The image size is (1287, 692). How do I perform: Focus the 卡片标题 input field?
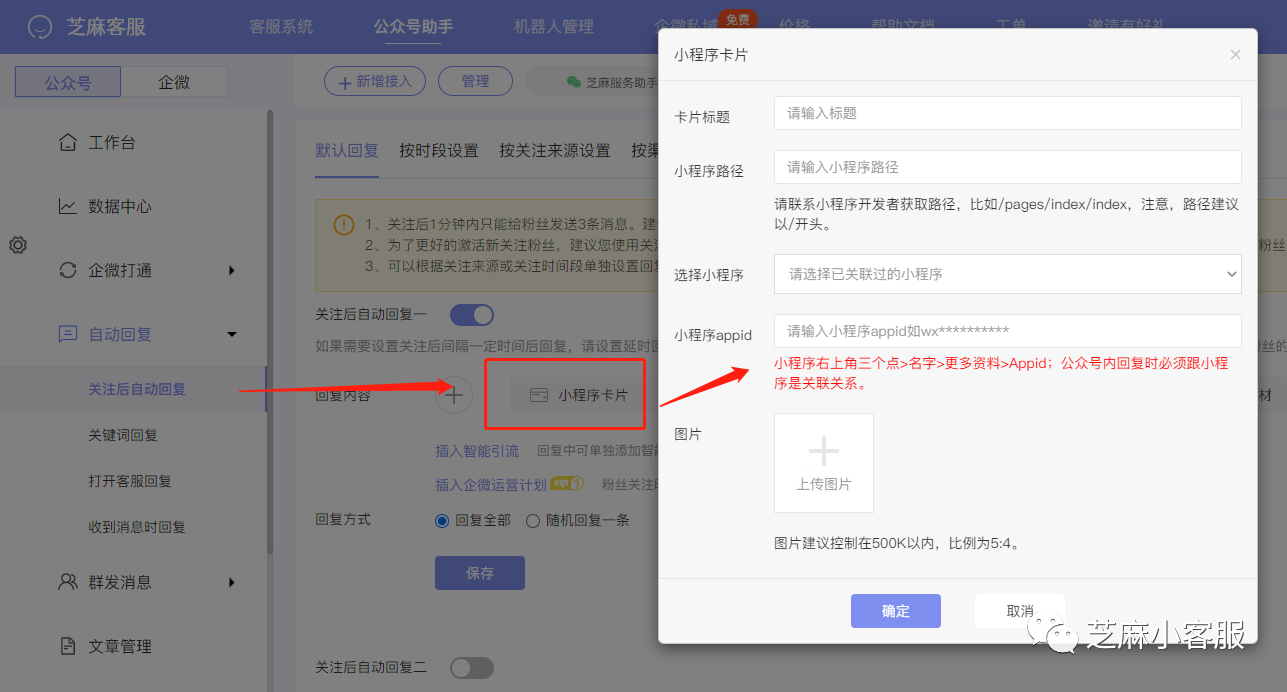[x=1008, y=113]
